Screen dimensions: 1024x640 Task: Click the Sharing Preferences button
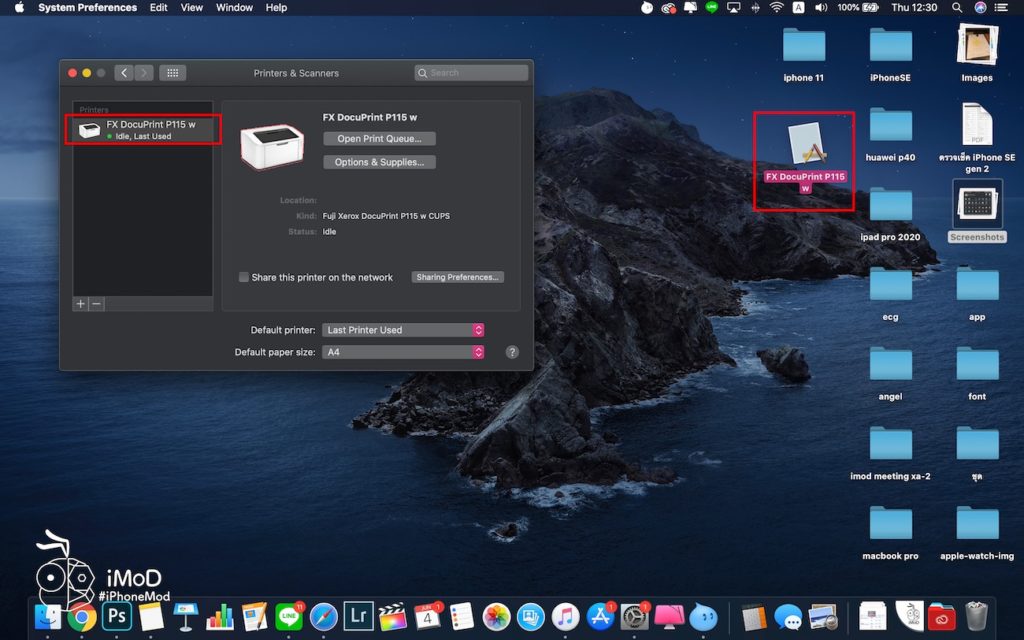[x=457, y=278]
